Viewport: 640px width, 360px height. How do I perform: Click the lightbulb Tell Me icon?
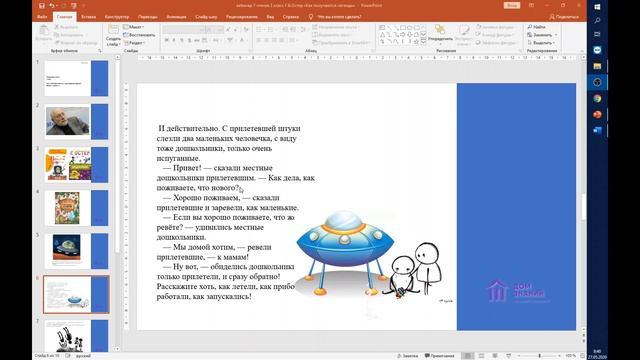pos(311,17)
